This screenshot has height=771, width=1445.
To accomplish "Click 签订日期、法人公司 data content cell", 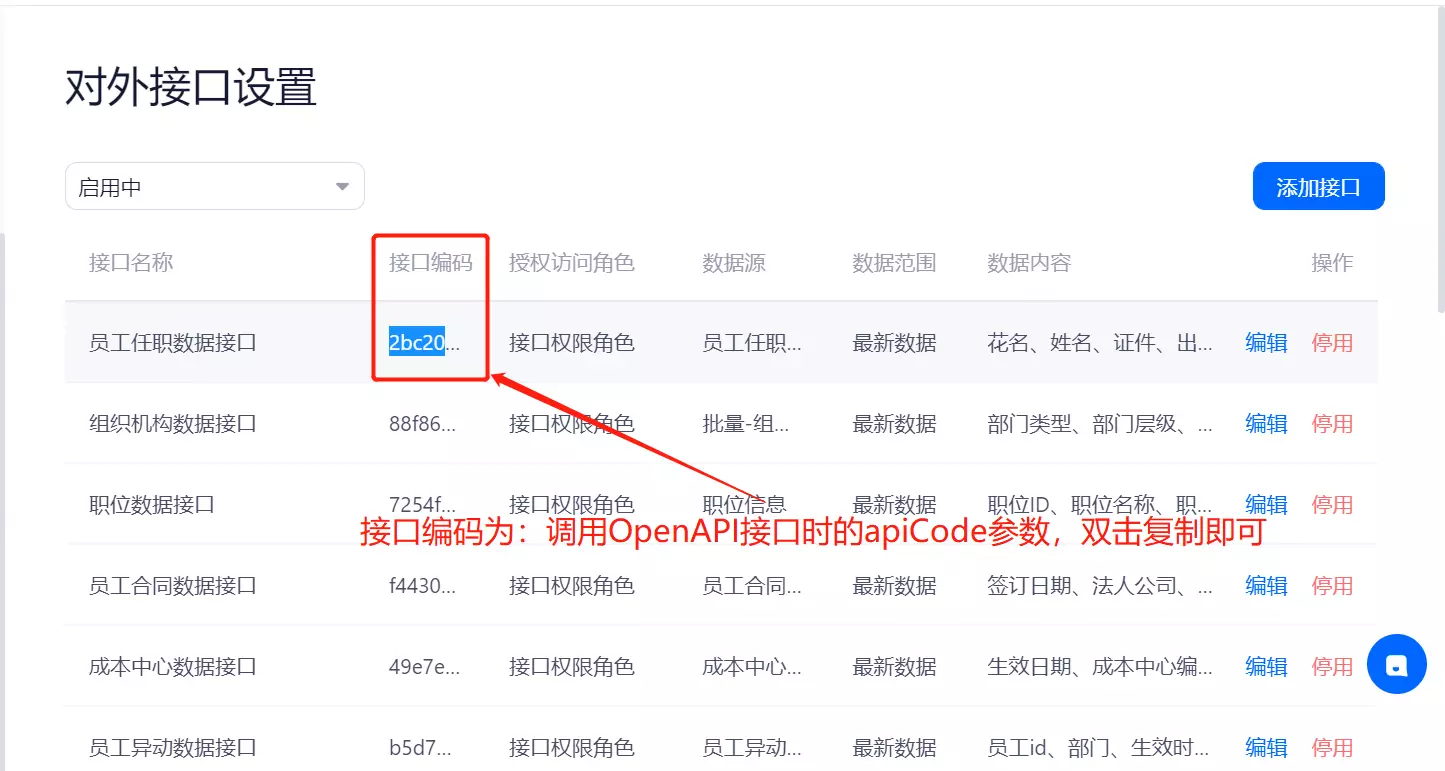I will coord(1100,586).
